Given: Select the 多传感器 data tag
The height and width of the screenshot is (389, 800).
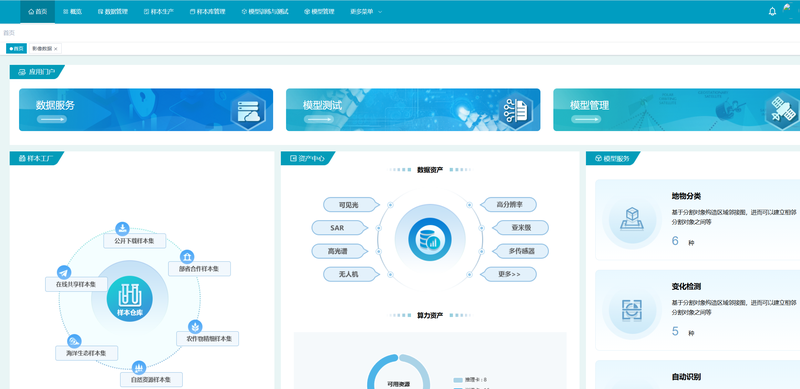Looking at the screenshot, I should (x=521, y=251).
